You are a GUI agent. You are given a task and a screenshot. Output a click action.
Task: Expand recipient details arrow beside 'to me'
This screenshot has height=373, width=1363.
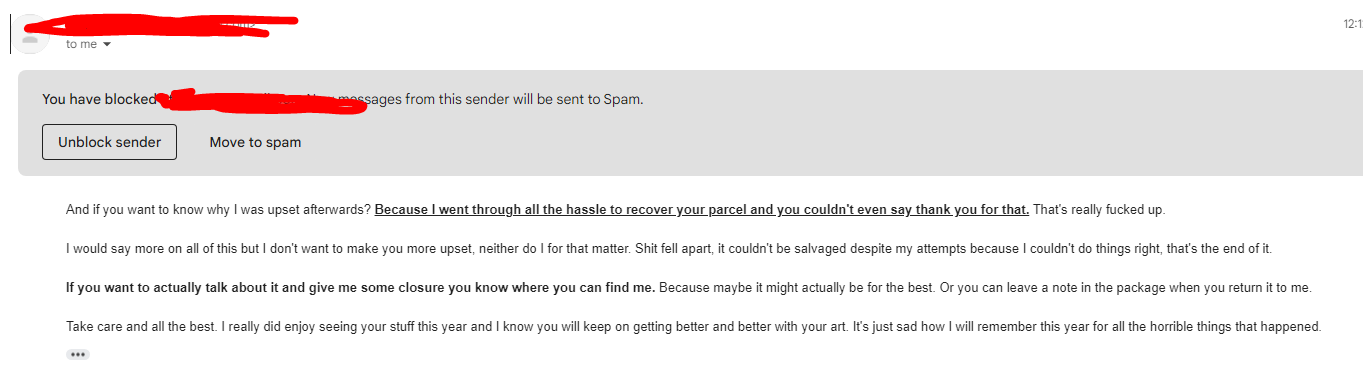point(107,45)
